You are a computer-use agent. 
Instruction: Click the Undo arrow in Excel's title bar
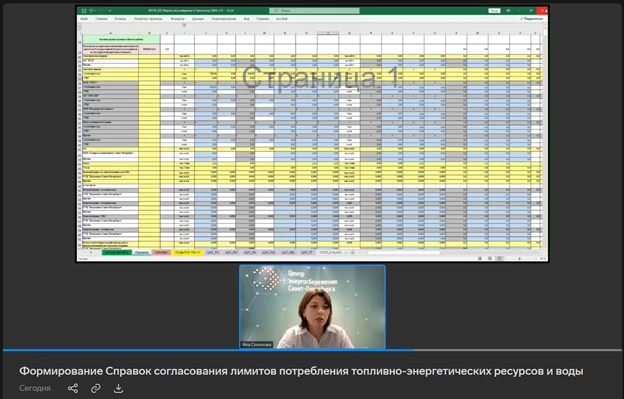[x=91, y=11]
